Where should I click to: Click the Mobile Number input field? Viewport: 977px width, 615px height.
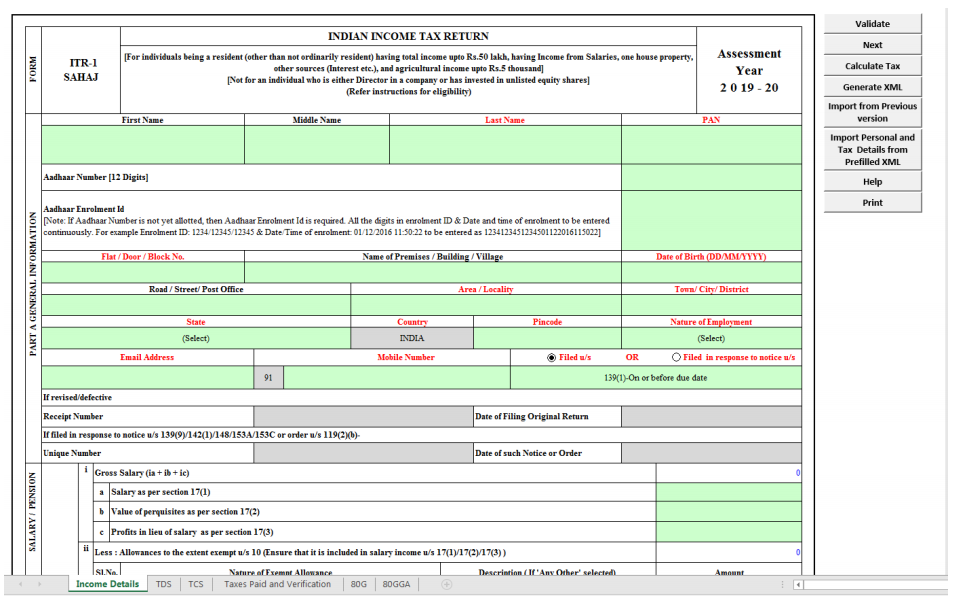click(397, 378)
